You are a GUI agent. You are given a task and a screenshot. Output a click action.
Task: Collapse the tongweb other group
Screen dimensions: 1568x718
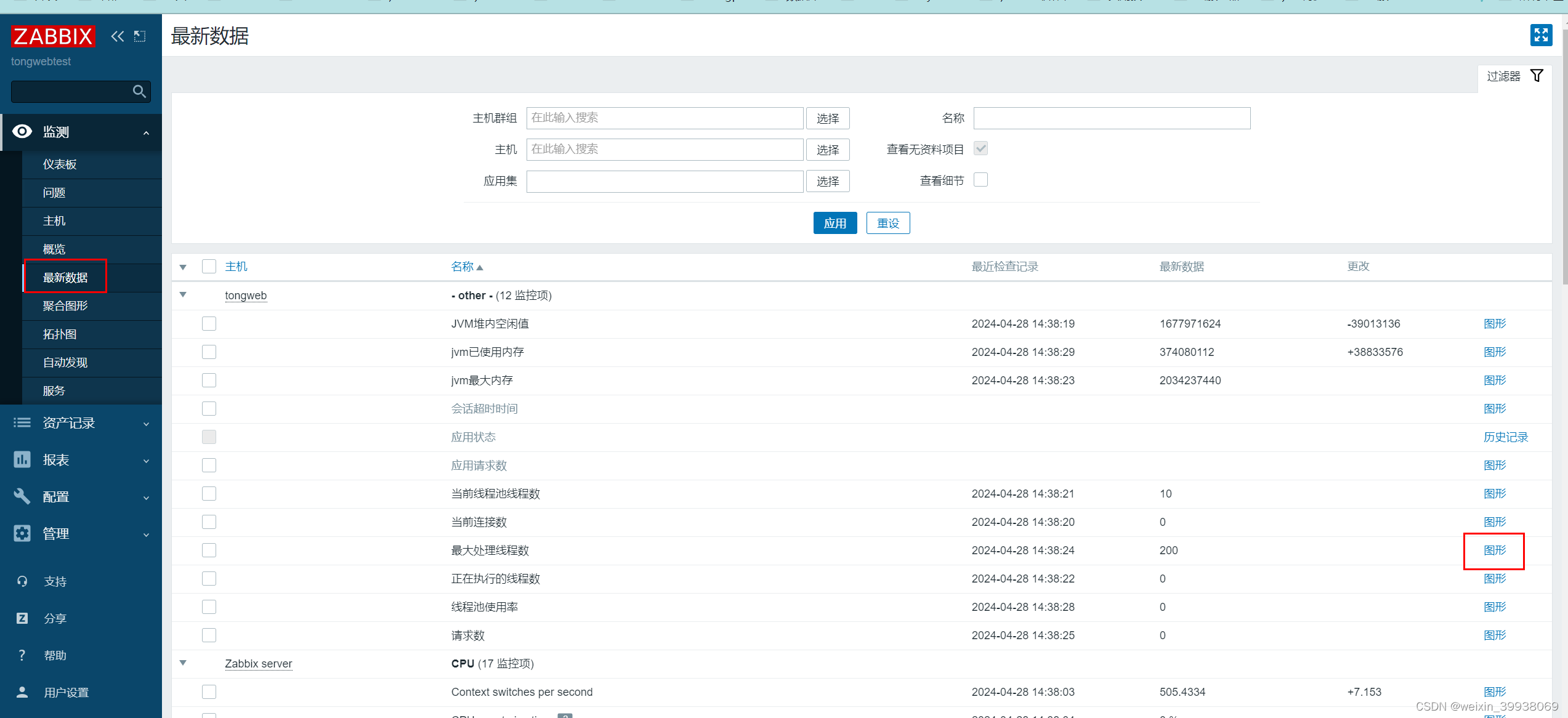point(183,294)
